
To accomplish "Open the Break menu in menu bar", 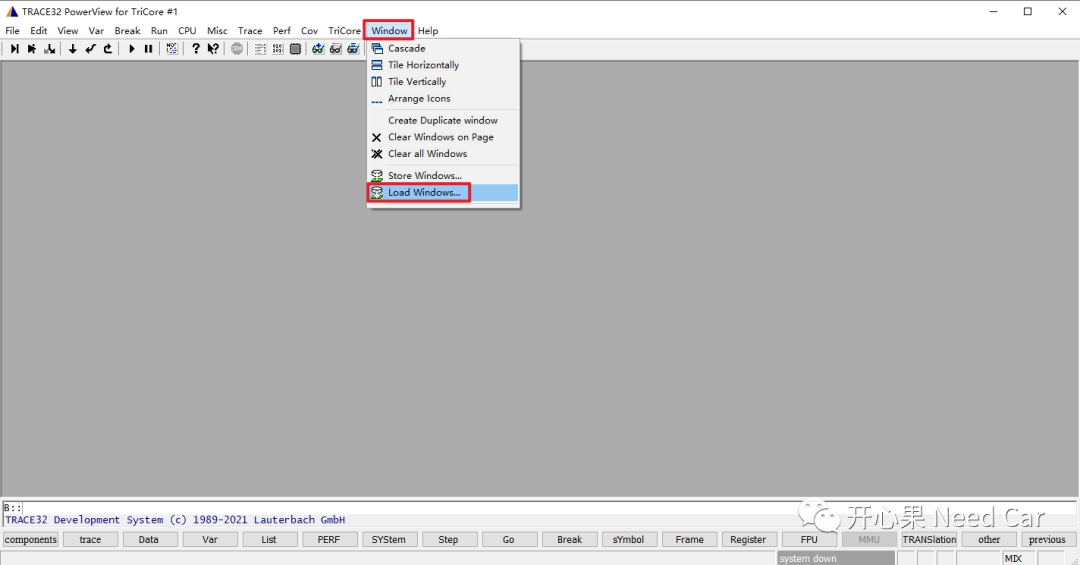I will pyautogui.click(x=127, y=31).
